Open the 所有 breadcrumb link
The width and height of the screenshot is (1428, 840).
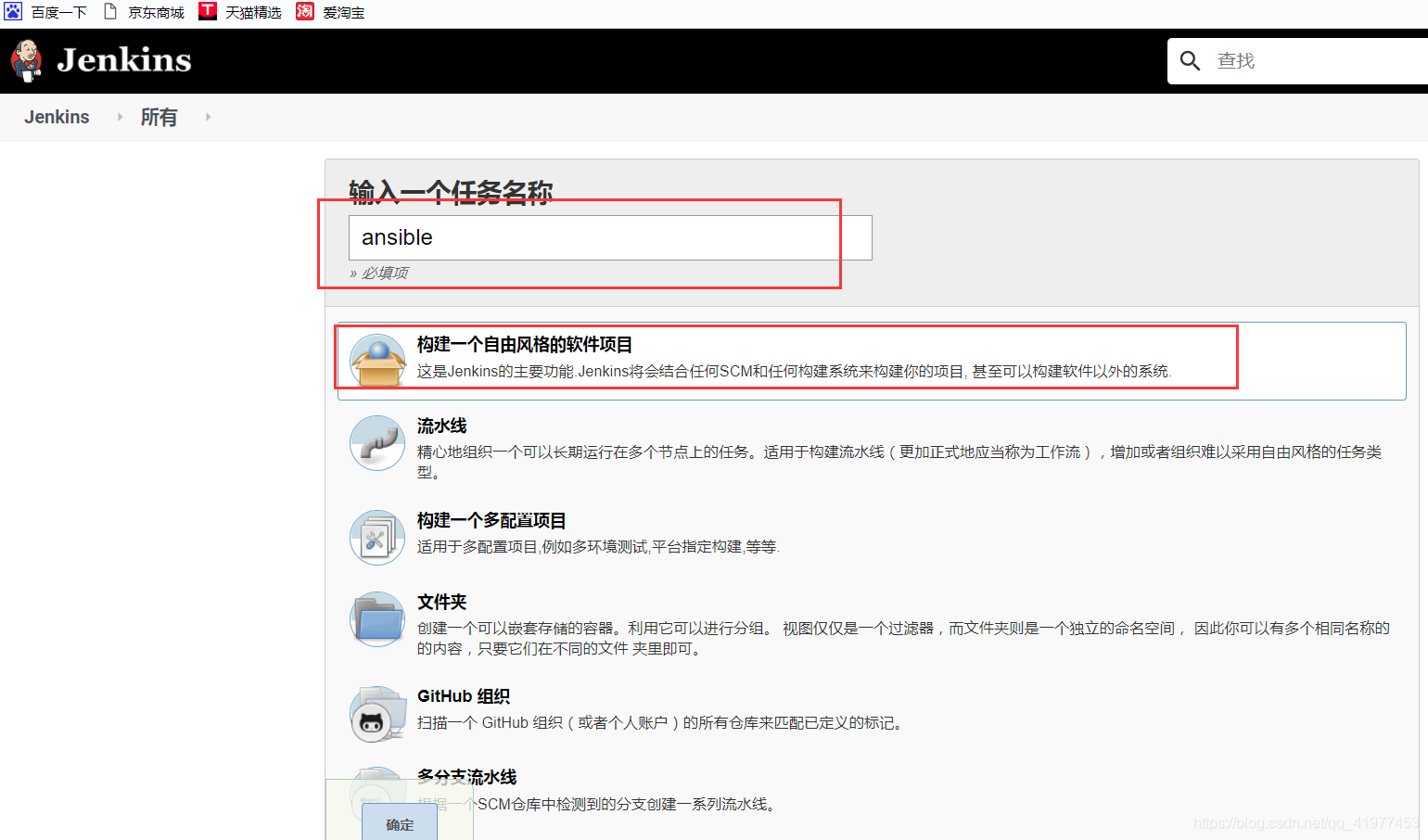pos(159,117)
